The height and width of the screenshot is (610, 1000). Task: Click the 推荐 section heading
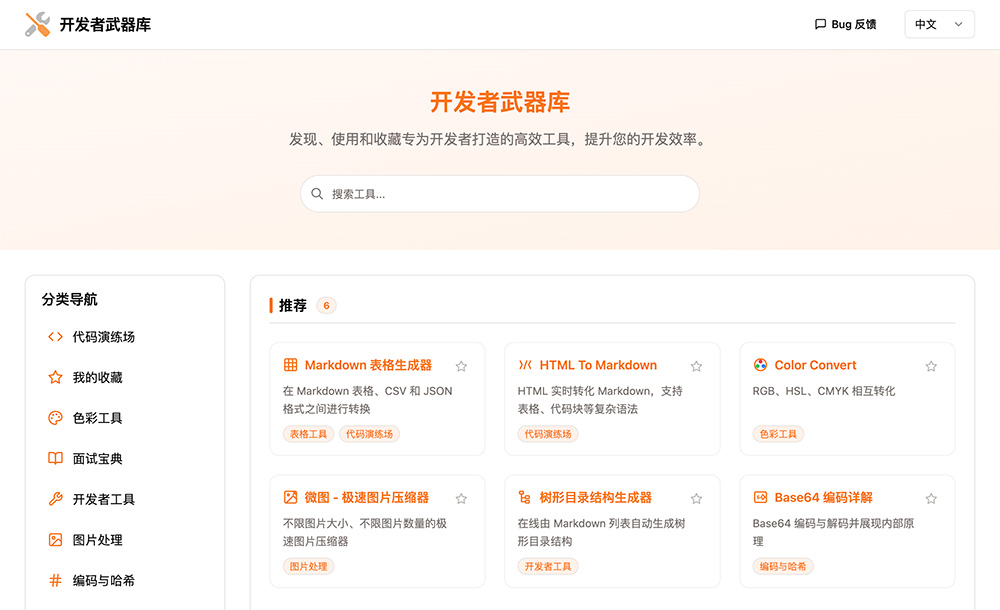(x=293, y=305)
